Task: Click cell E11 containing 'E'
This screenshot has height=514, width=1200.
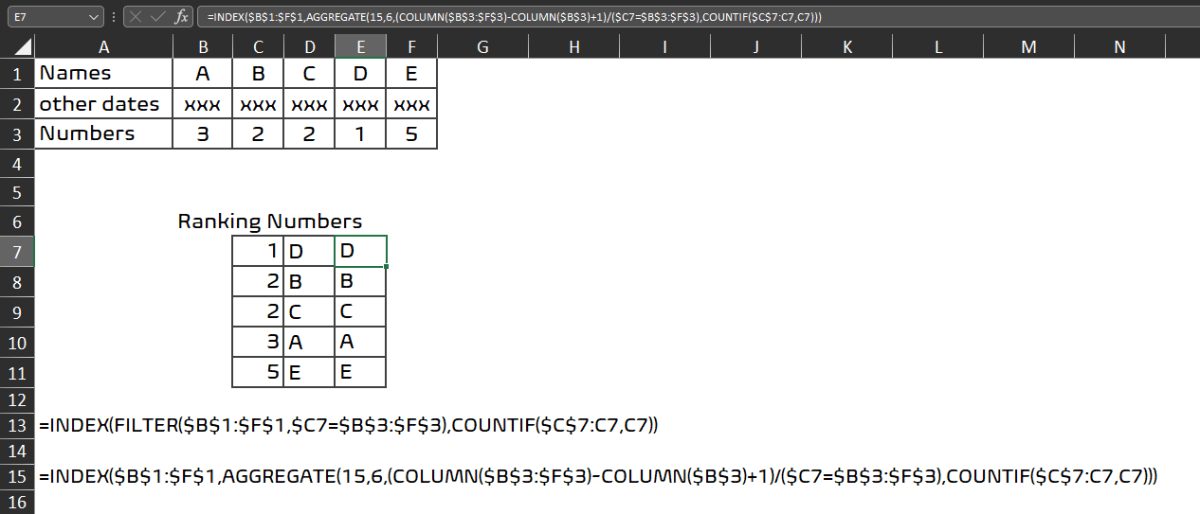Action: [361, 372]
